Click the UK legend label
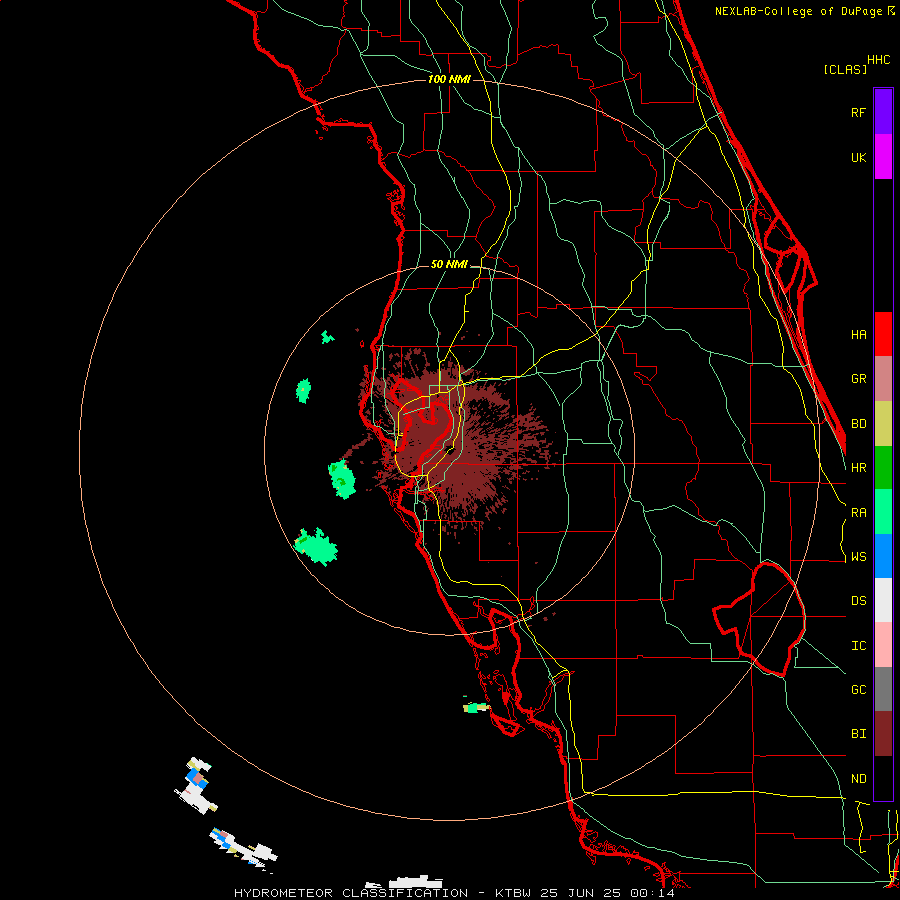The width and height of the screenshot is (900, 900). (x=858, y=157)
